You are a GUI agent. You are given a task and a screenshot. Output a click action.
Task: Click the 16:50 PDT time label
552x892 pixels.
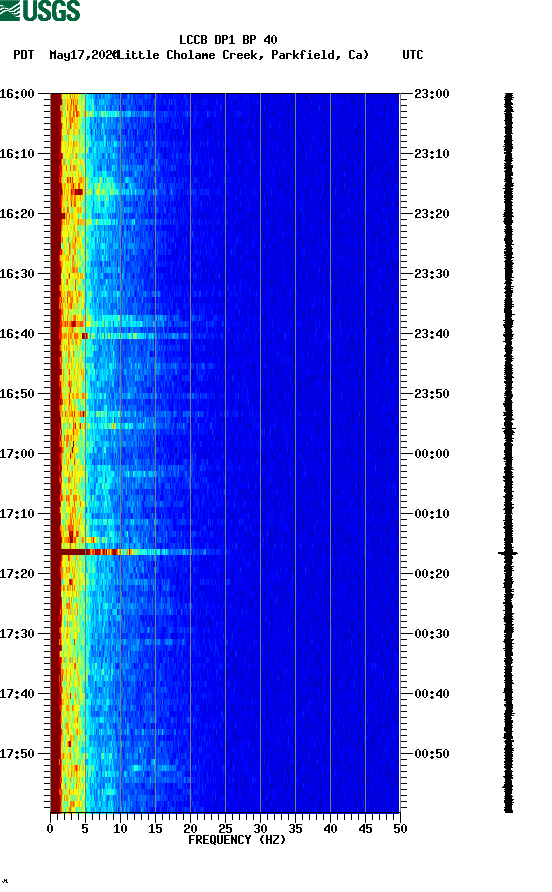[17, 394]
